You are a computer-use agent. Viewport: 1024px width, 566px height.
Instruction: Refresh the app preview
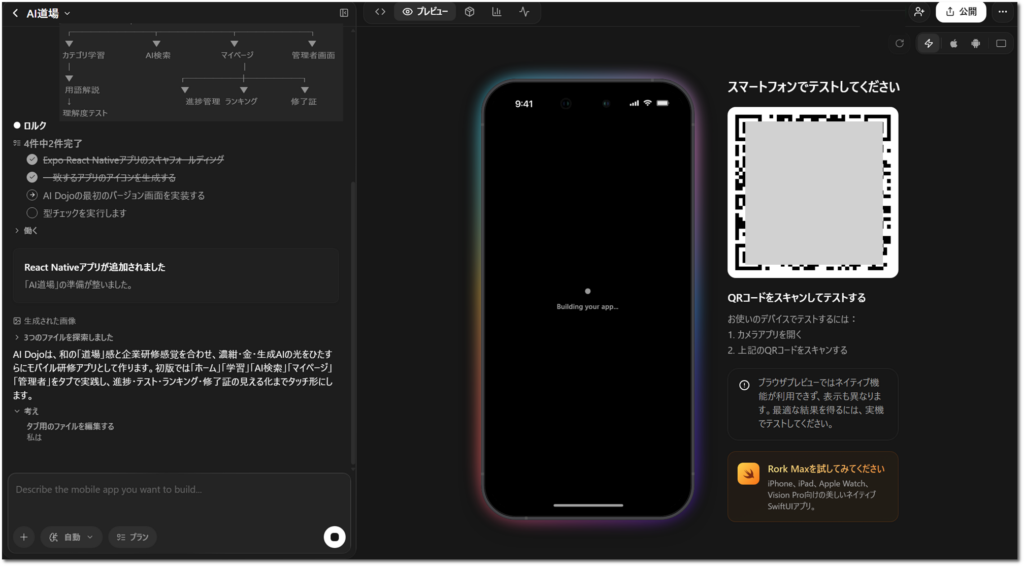click(899, 43)
